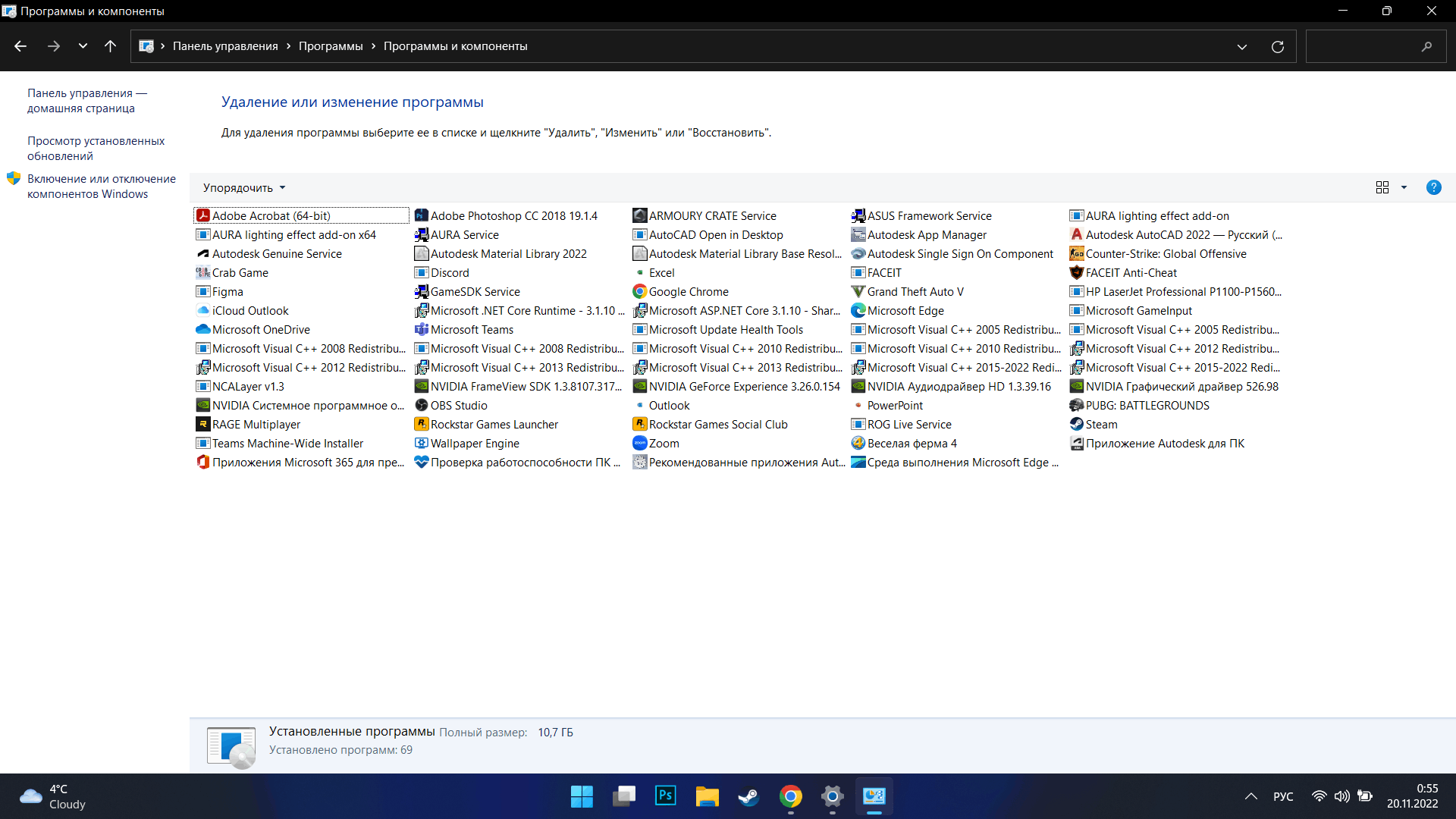Click the Adobe Acrobat (64-bit) icon
Viewport: 1456px width, 819px height.
[203, 216]
